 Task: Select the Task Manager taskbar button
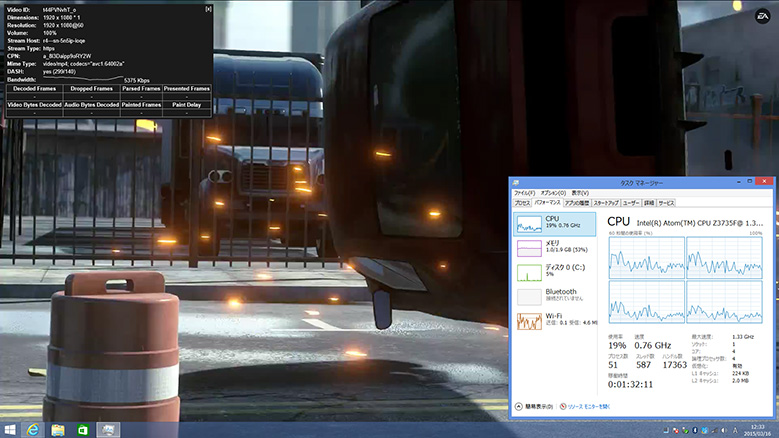[108, 430]
